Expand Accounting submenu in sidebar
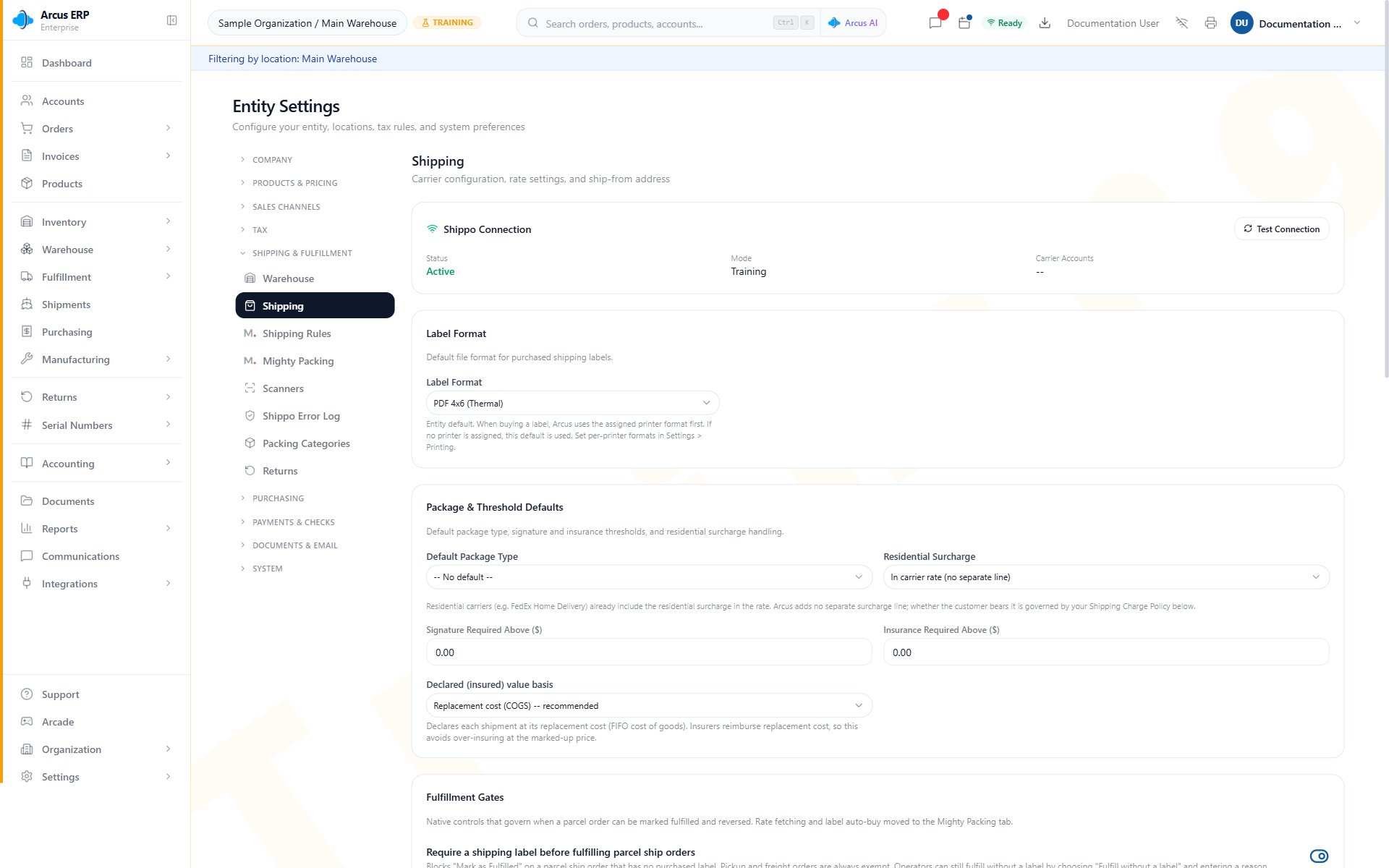The height and width of the screenshot is (868, 1389). 168,463
